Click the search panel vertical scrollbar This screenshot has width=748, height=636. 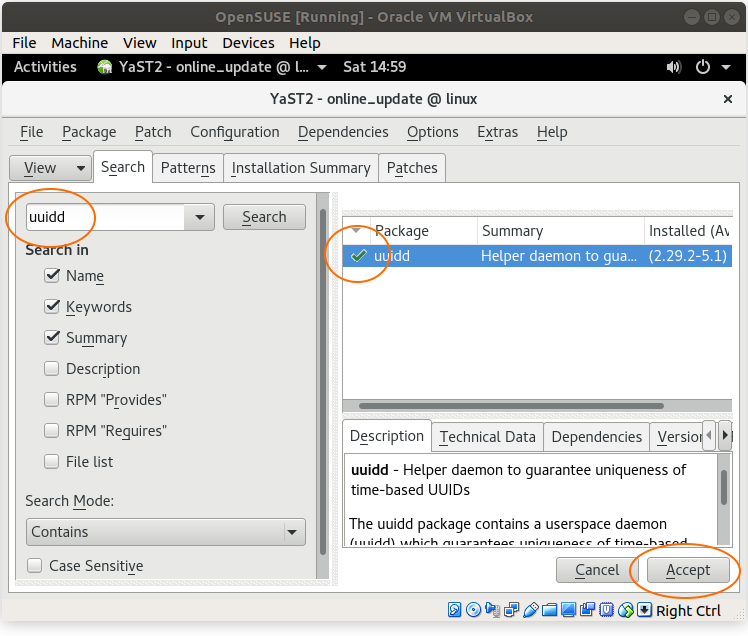[x=323, y=382]
